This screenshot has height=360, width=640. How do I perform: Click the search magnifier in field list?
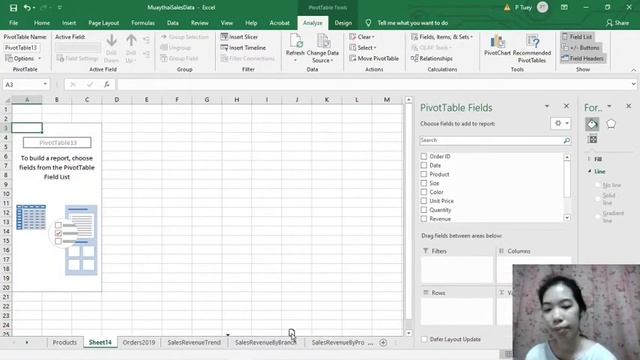click(567, 140)
